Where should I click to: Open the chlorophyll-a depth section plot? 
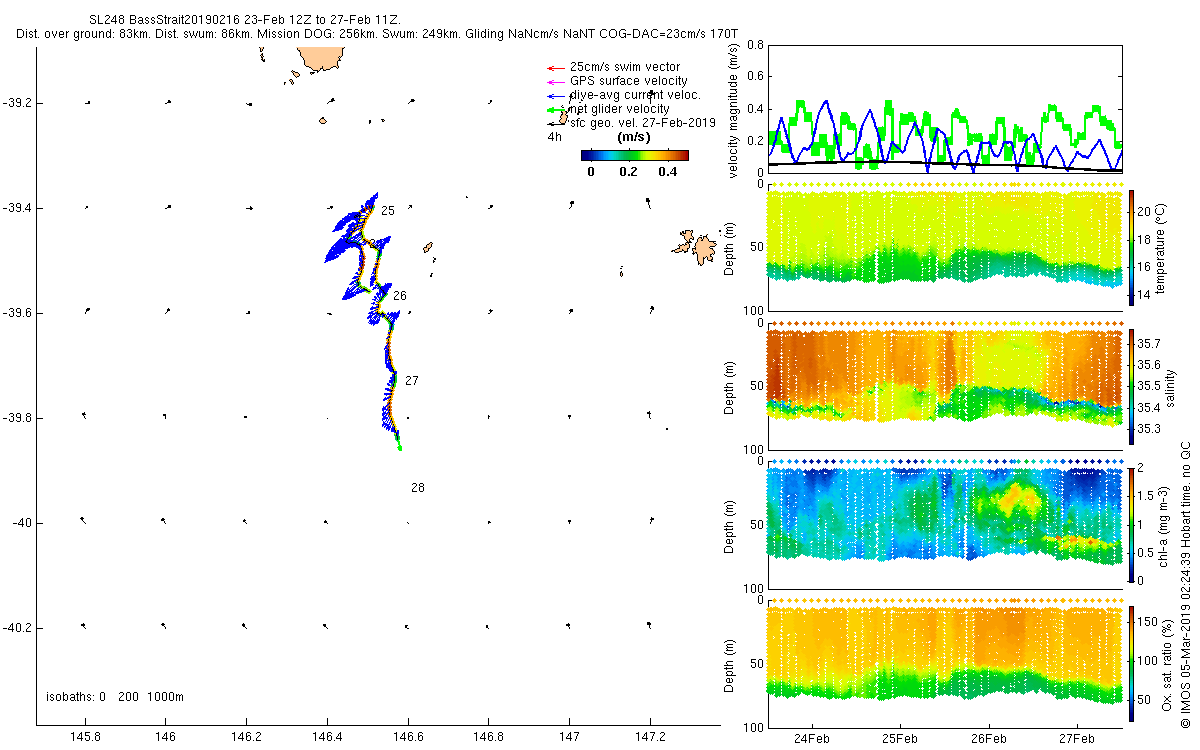coord(944,525)
